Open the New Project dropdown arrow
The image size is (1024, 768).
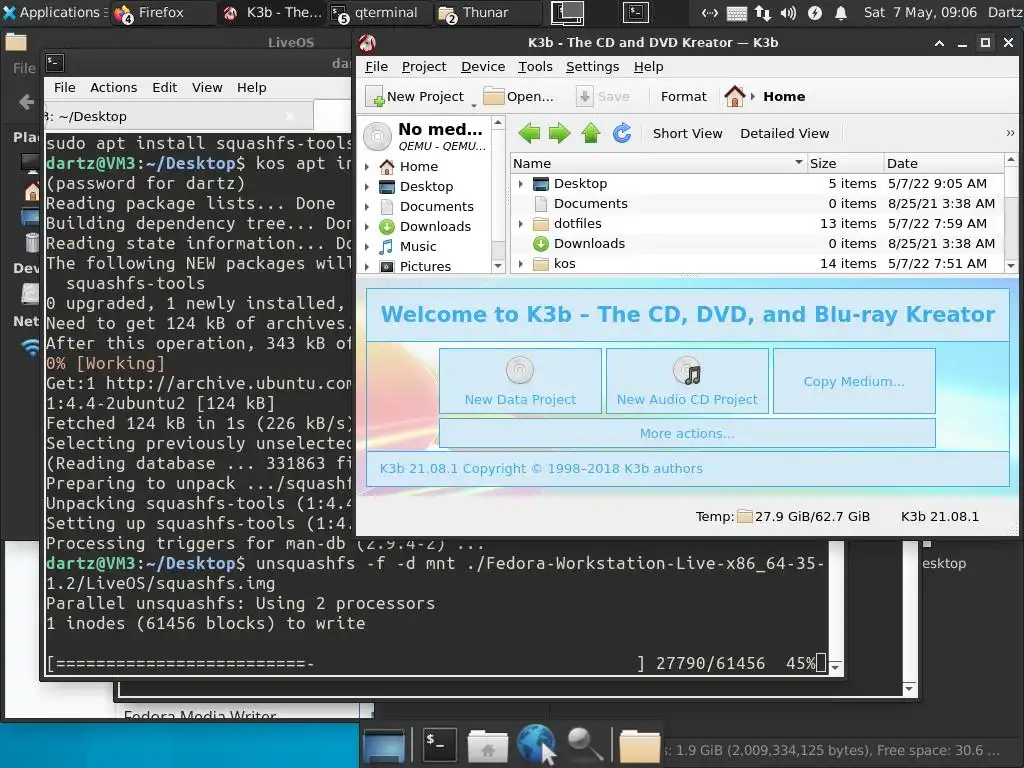[474, 104]
